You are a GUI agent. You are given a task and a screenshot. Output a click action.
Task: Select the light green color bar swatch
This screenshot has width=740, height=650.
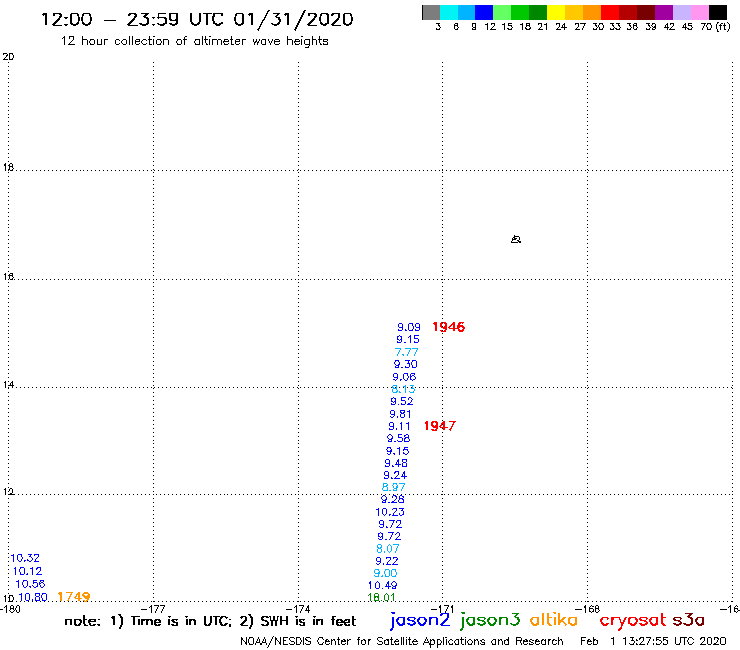point(503,12)
